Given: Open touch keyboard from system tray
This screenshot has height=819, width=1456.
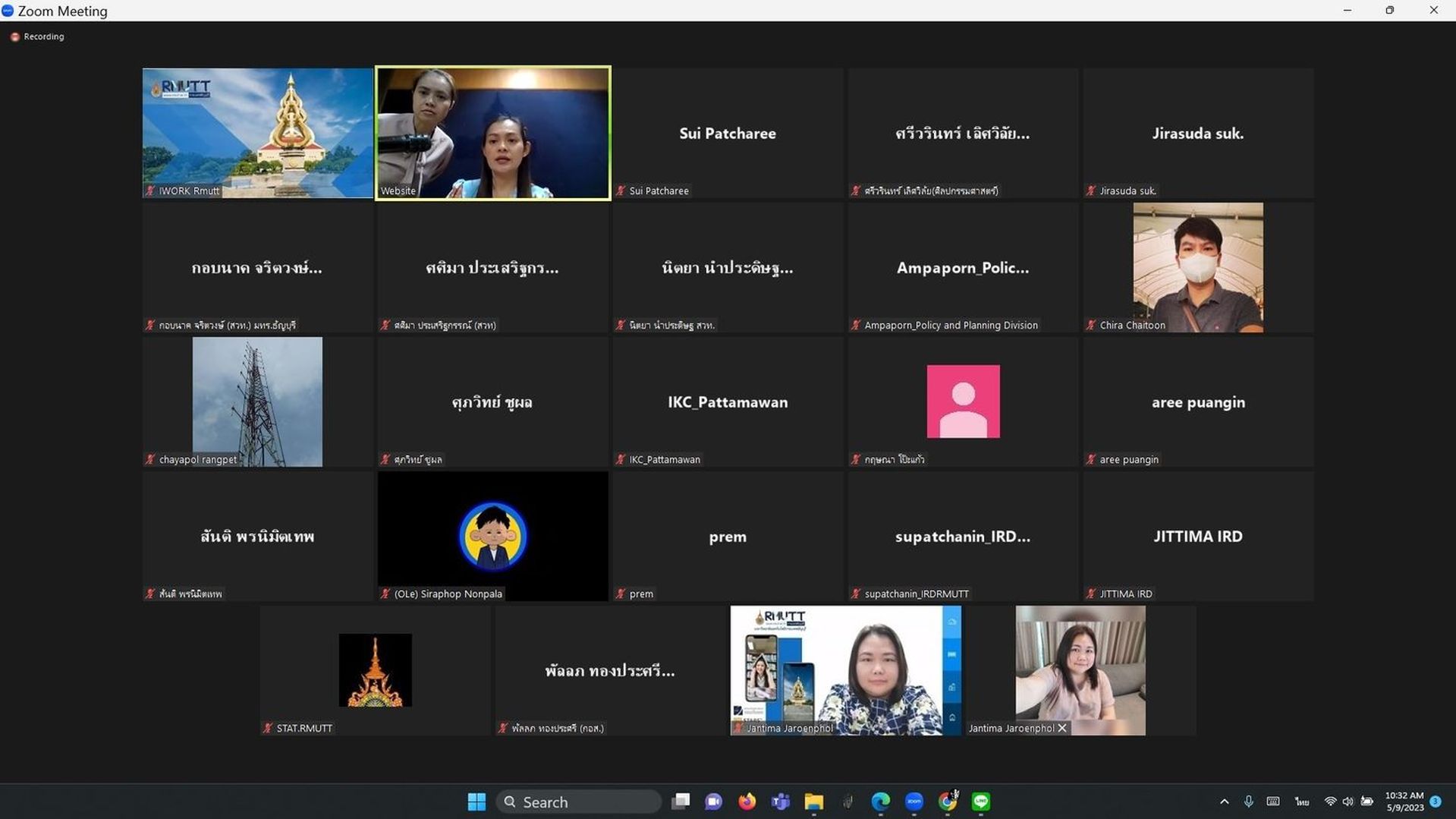Looking at the screenshot, I should pos(1273,802).
